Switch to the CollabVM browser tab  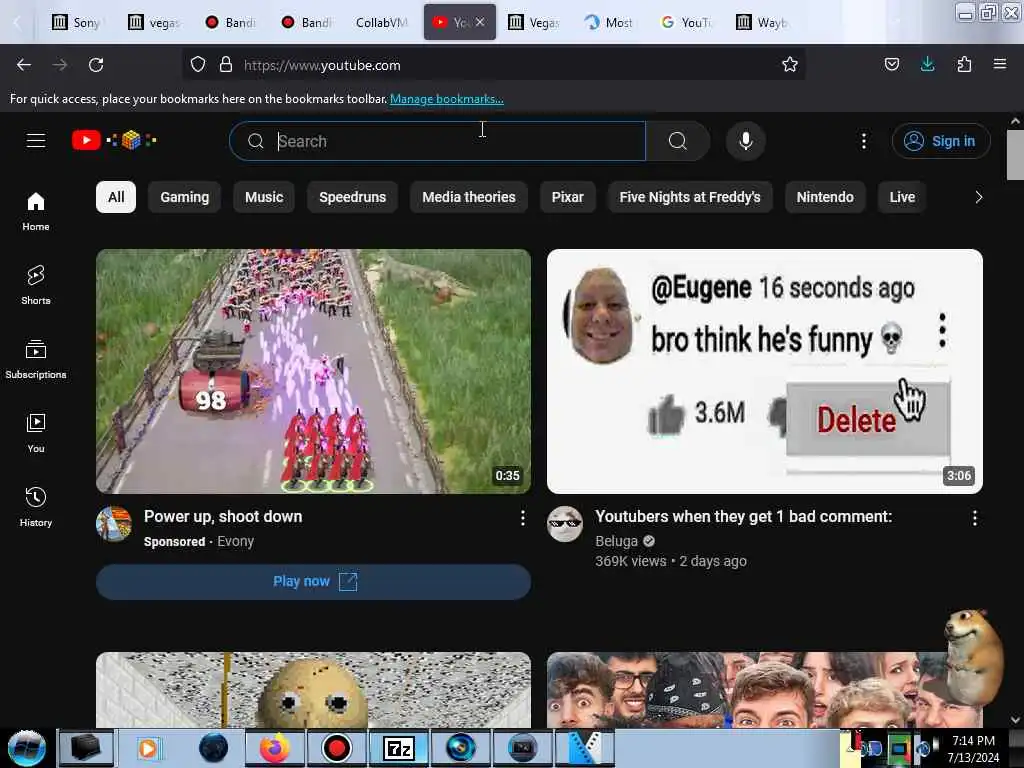381,22
